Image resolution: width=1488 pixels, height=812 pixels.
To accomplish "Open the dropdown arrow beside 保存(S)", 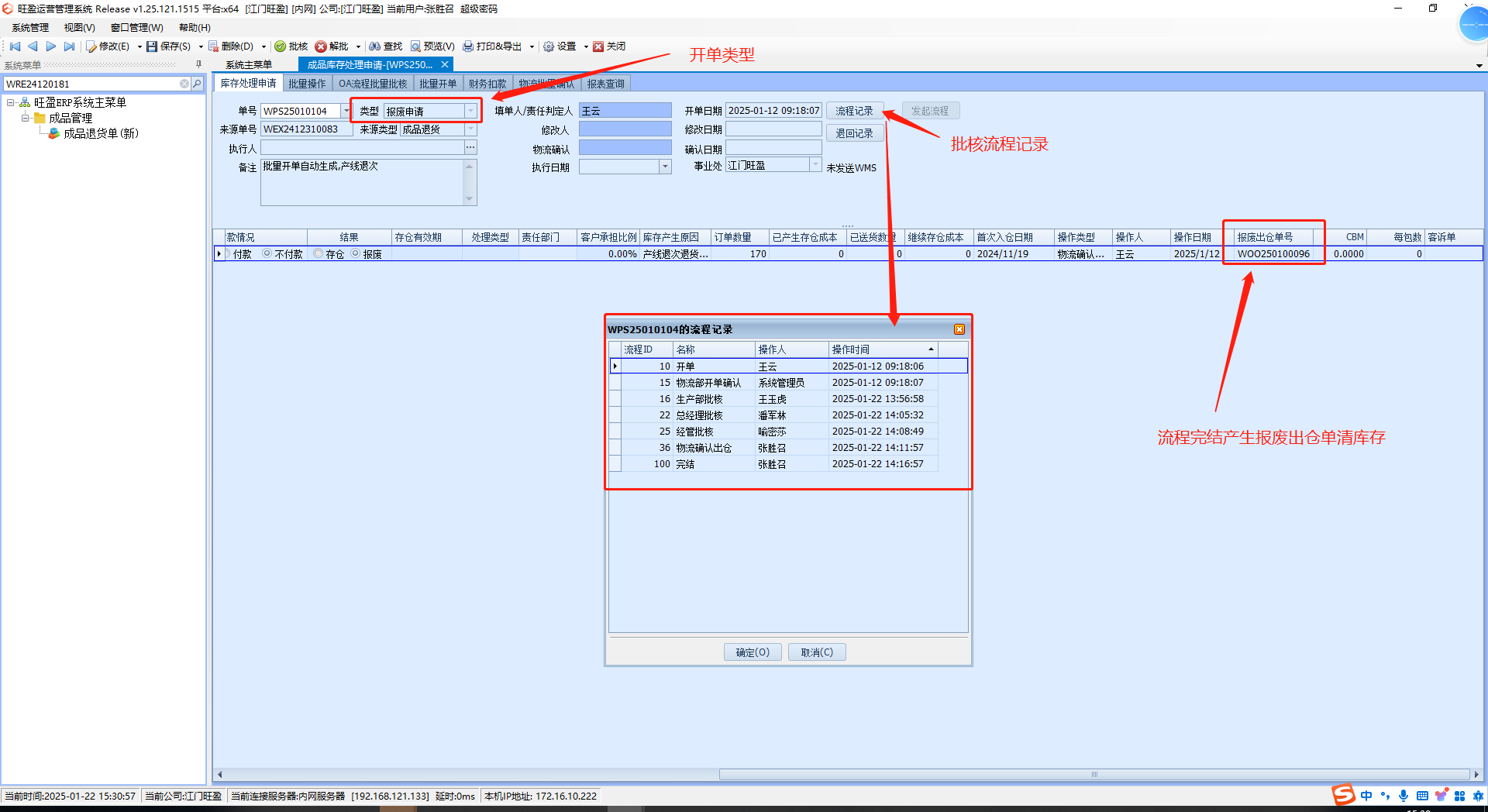I will pos(201,46).
